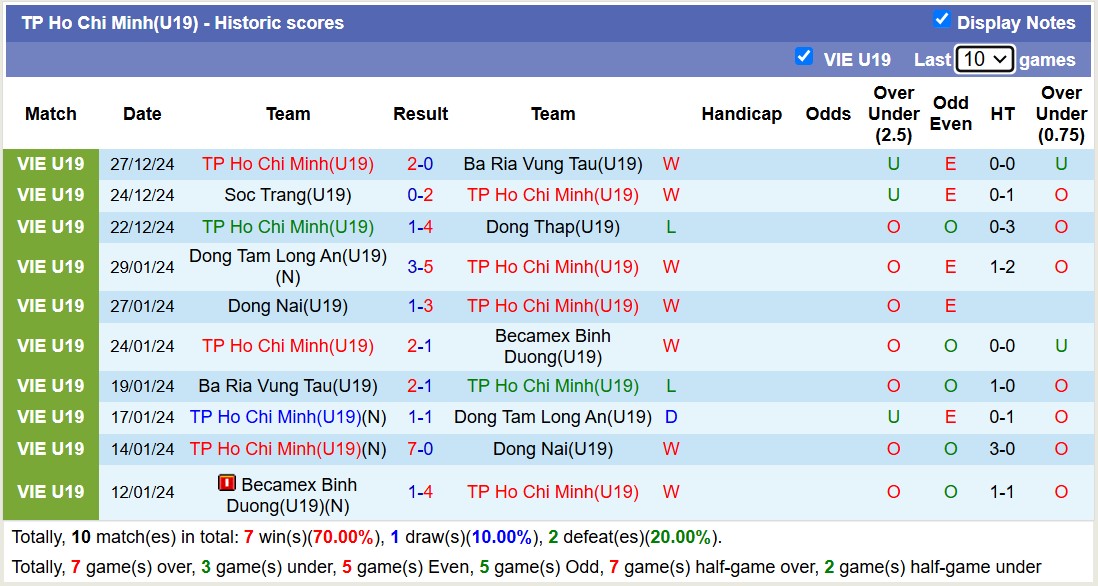
Task: Click Dong Thap(U19) in the 22/12/24 row
Action: click(553, 227)
